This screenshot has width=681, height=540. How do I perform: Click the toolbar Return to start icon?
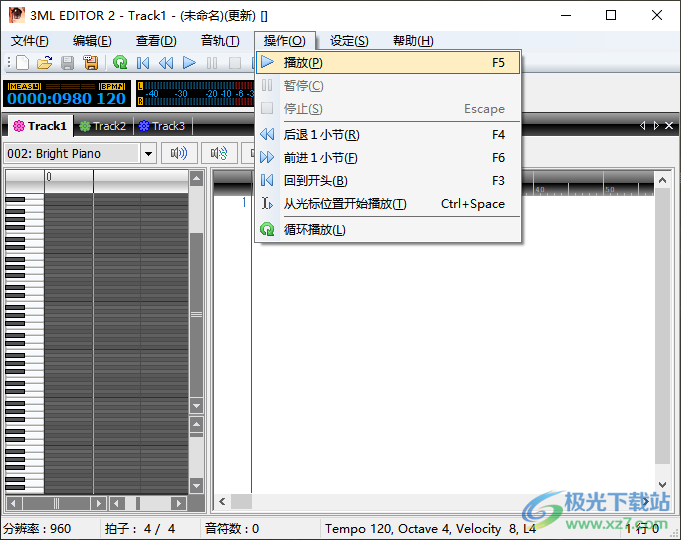(x=143, y=63)
